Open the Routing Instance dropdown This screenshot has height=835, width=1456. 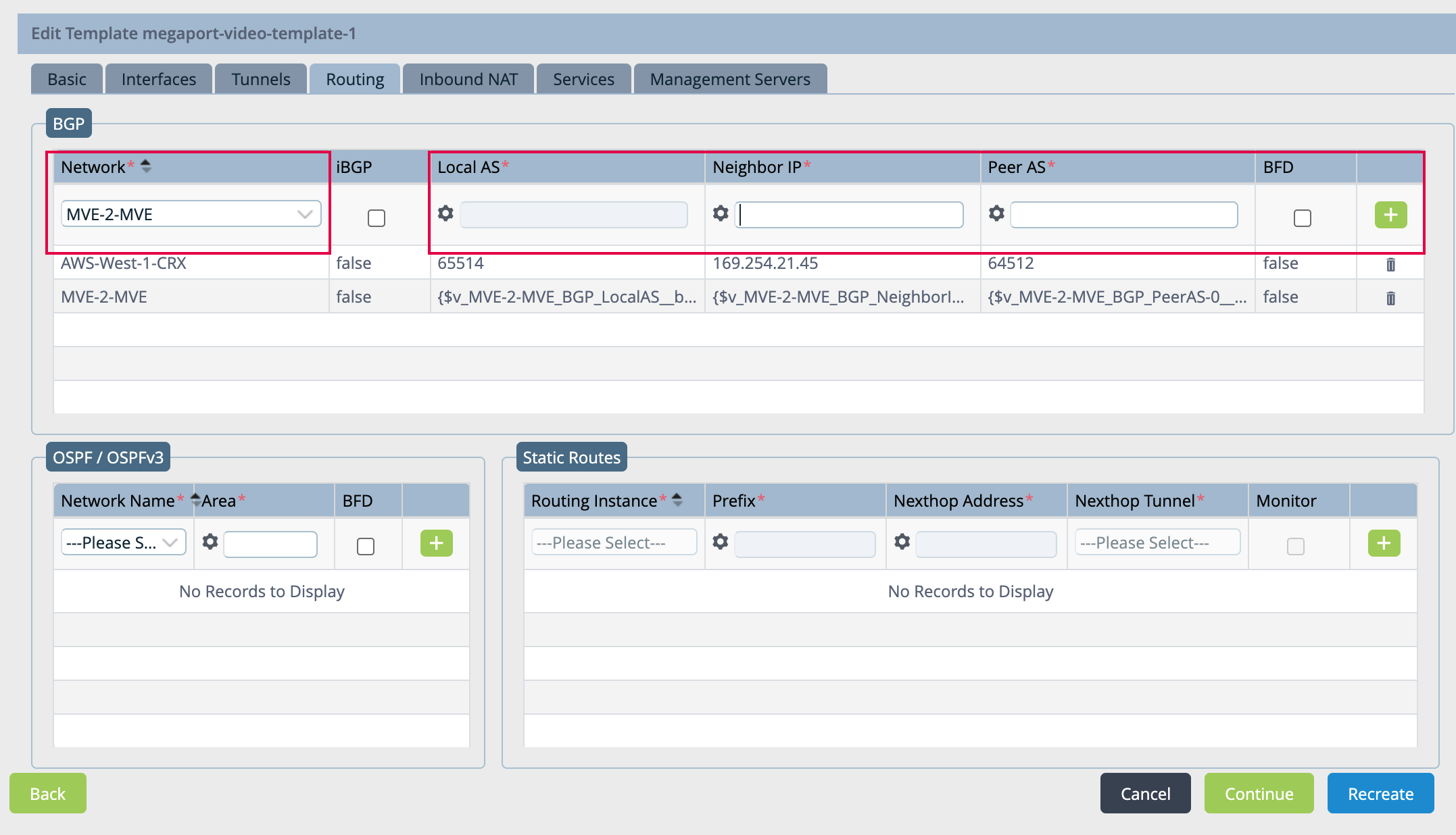(x=612, y=542)
